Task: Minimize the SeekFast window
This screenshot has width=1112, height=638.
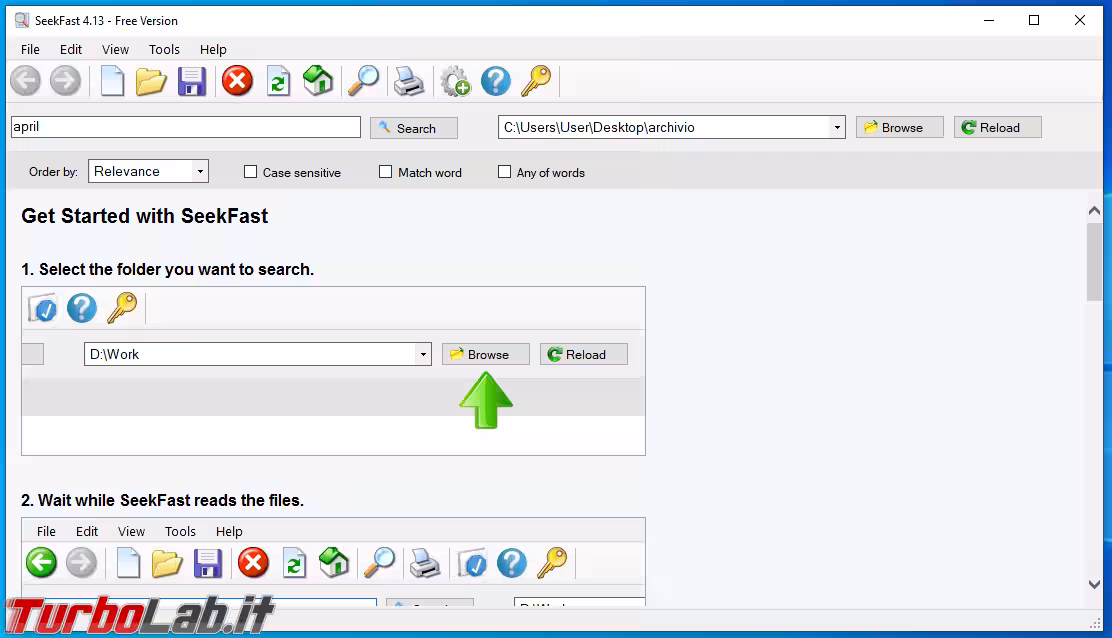Action: point(989,21)
